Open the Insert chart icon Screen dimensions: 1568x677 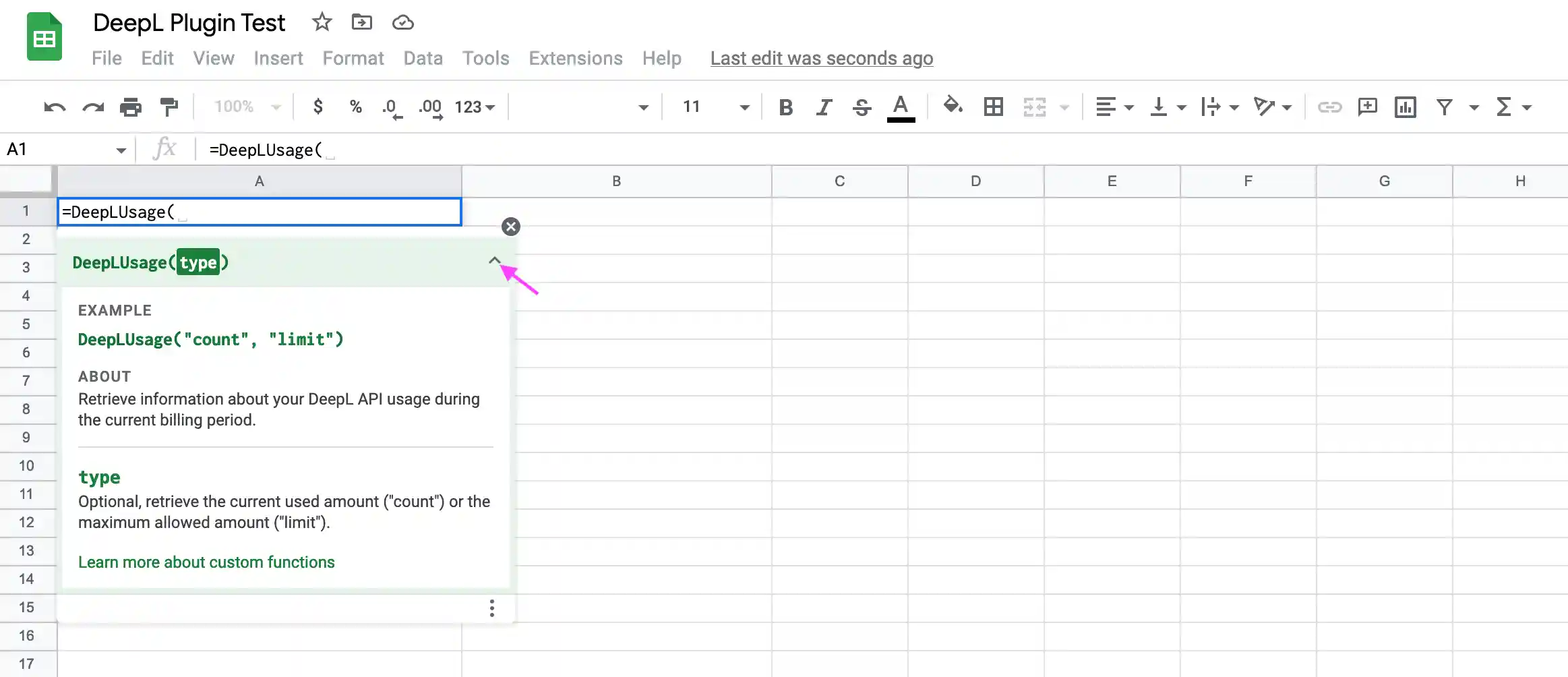pos(1405,107)
